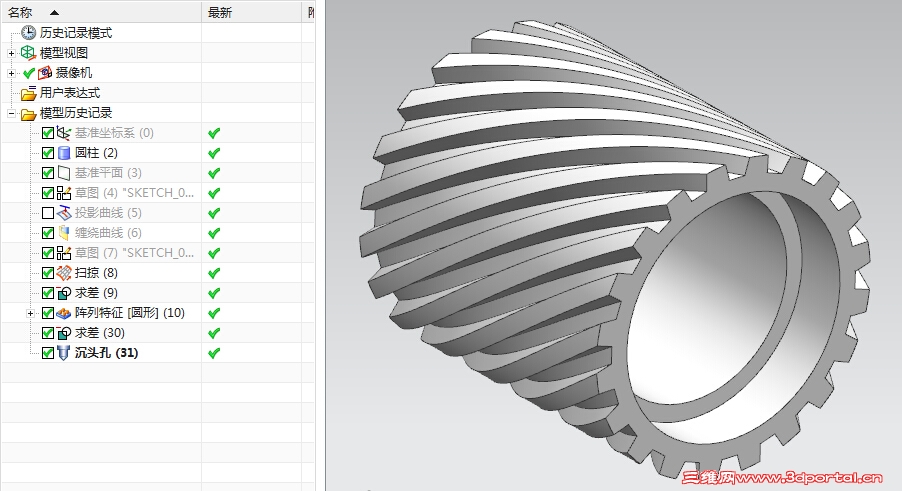The height and width of the screenshot is (491, 902).
Task: Expand the 摄像机 node
Action: (11, 73)
